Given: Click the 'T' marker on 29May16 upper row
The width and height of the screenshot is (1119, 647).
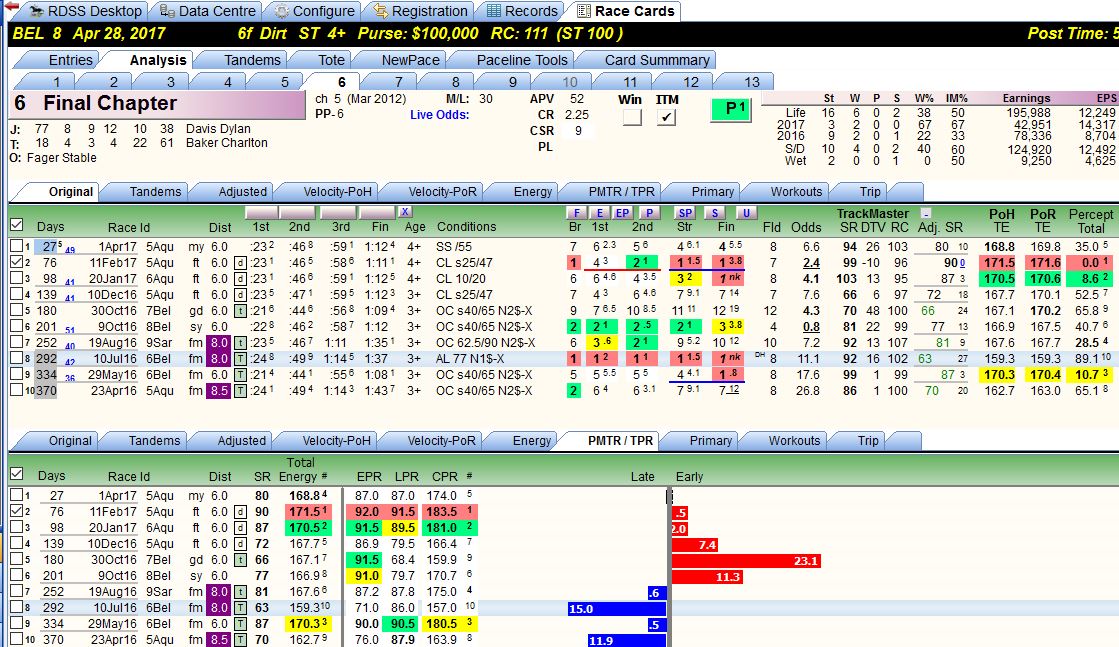Looking at the screenshot, I should point(240,375).
